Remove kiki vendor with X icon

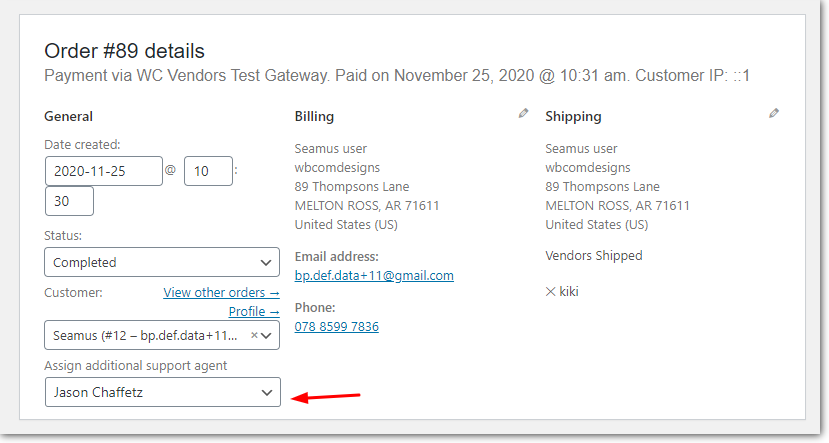tap(550, 292)
